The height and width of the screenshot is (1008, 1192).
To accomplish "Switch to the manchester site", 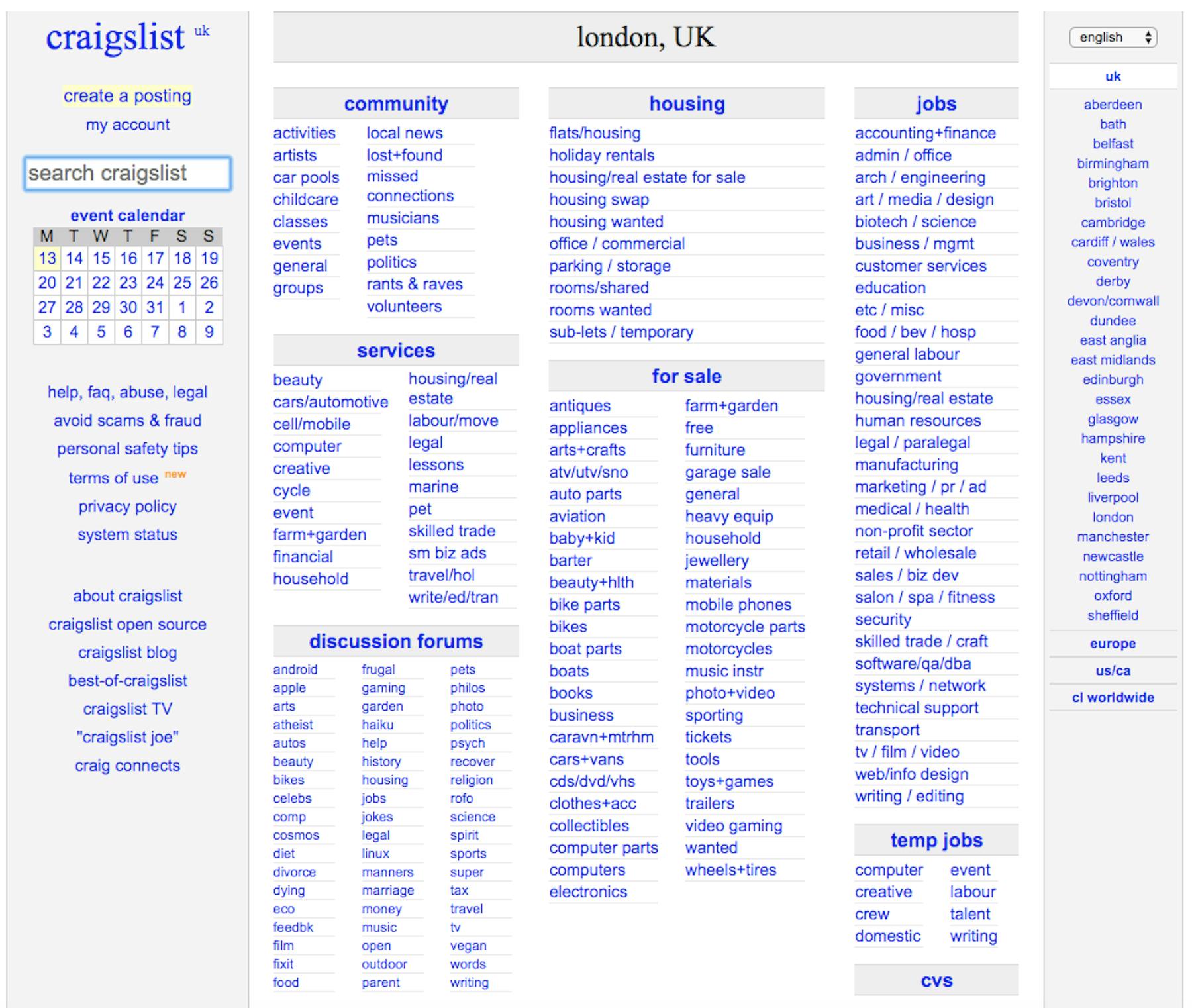I will [x=1113, y=537].
